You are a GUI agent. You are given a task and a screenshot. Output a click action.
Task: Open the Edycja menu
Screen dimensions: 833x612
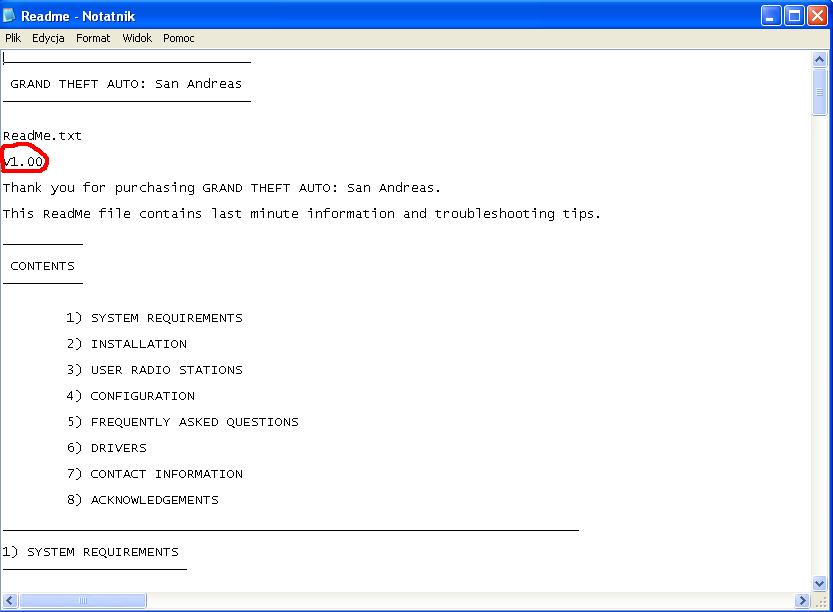click(x=48, y=38)
